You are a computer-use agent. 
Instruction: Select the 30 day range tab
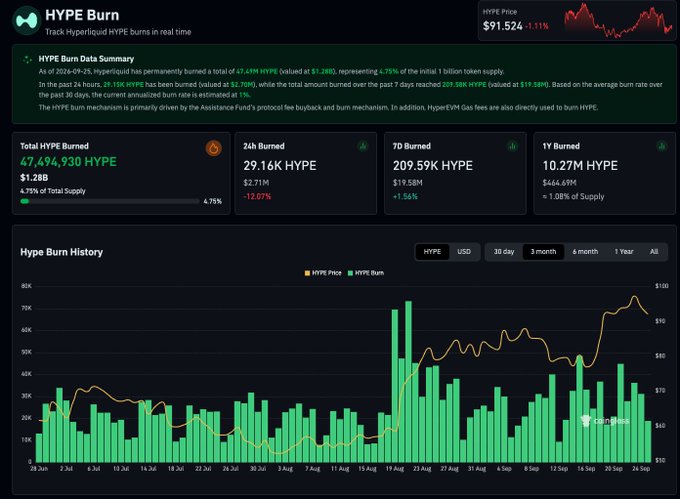[504, 251]
